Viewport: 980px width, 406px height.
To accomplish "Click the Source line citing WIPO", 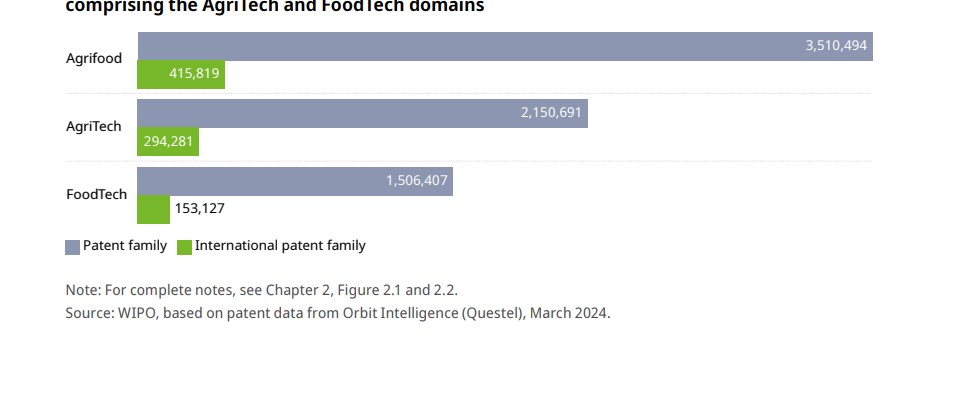I will (337, 313).
